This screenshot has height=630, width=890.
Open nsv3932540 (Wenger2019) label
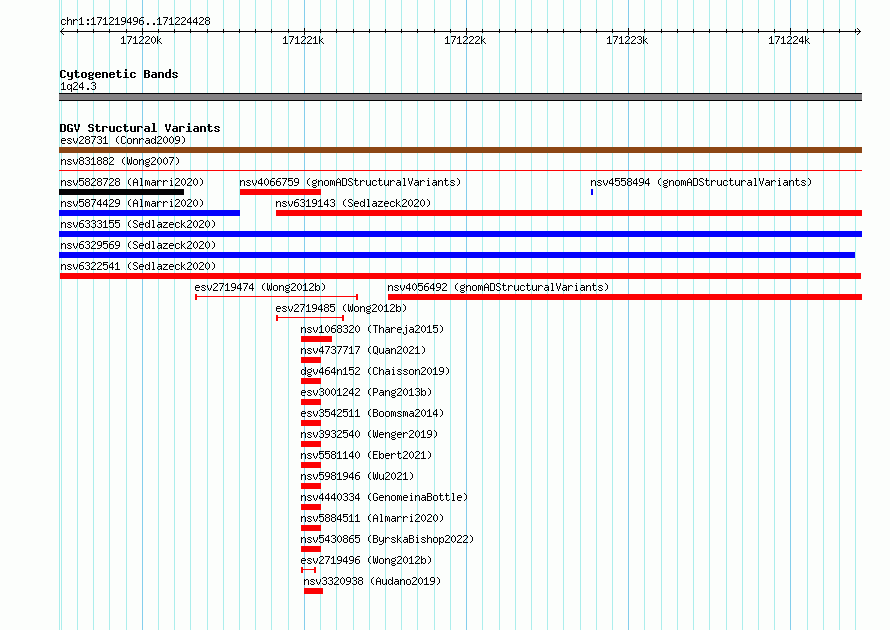click(x=369, y=434)
